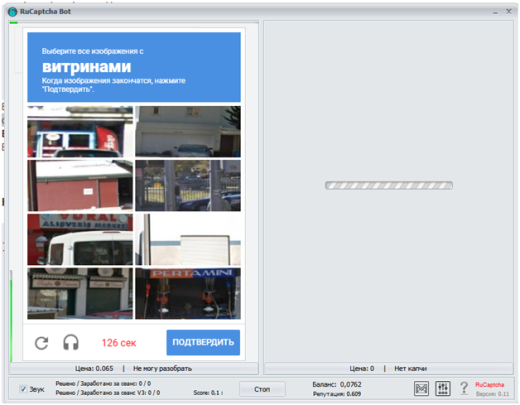Click the striped loading progress bar
This screenshot has height=405, width=520.
coord(389,185)
